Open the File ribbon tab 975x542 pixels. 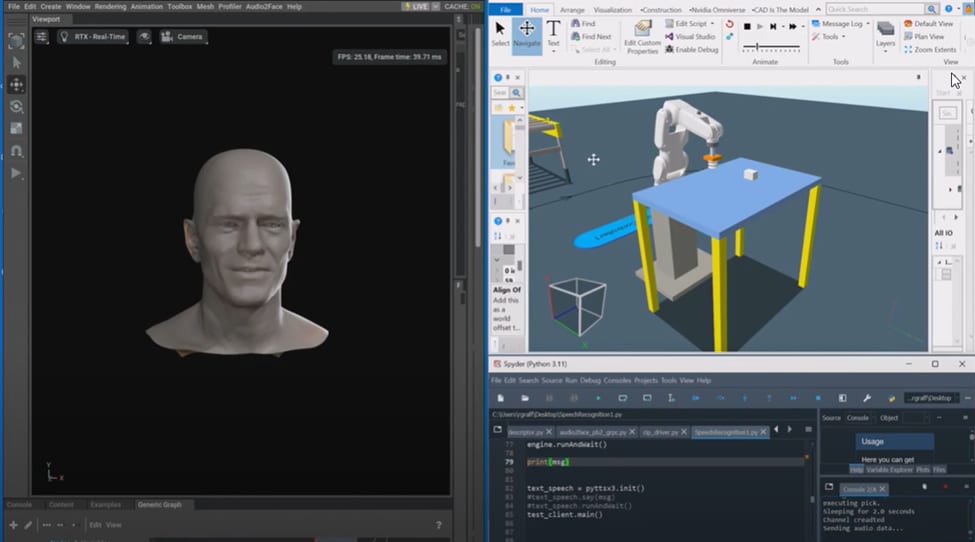[x=506, y=9]
